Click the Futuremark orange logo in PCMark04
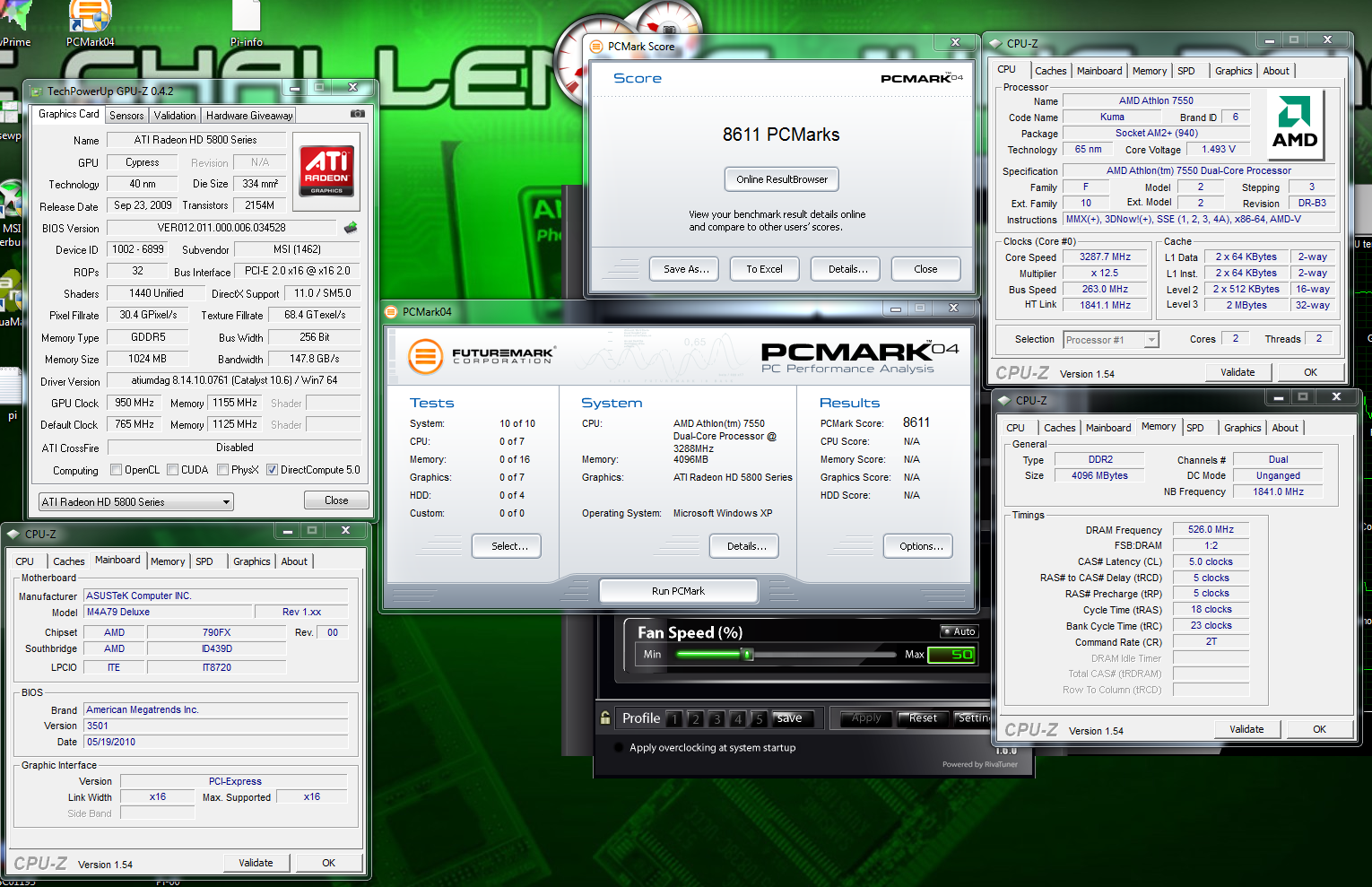1372x887 pixels. point(426,356)
